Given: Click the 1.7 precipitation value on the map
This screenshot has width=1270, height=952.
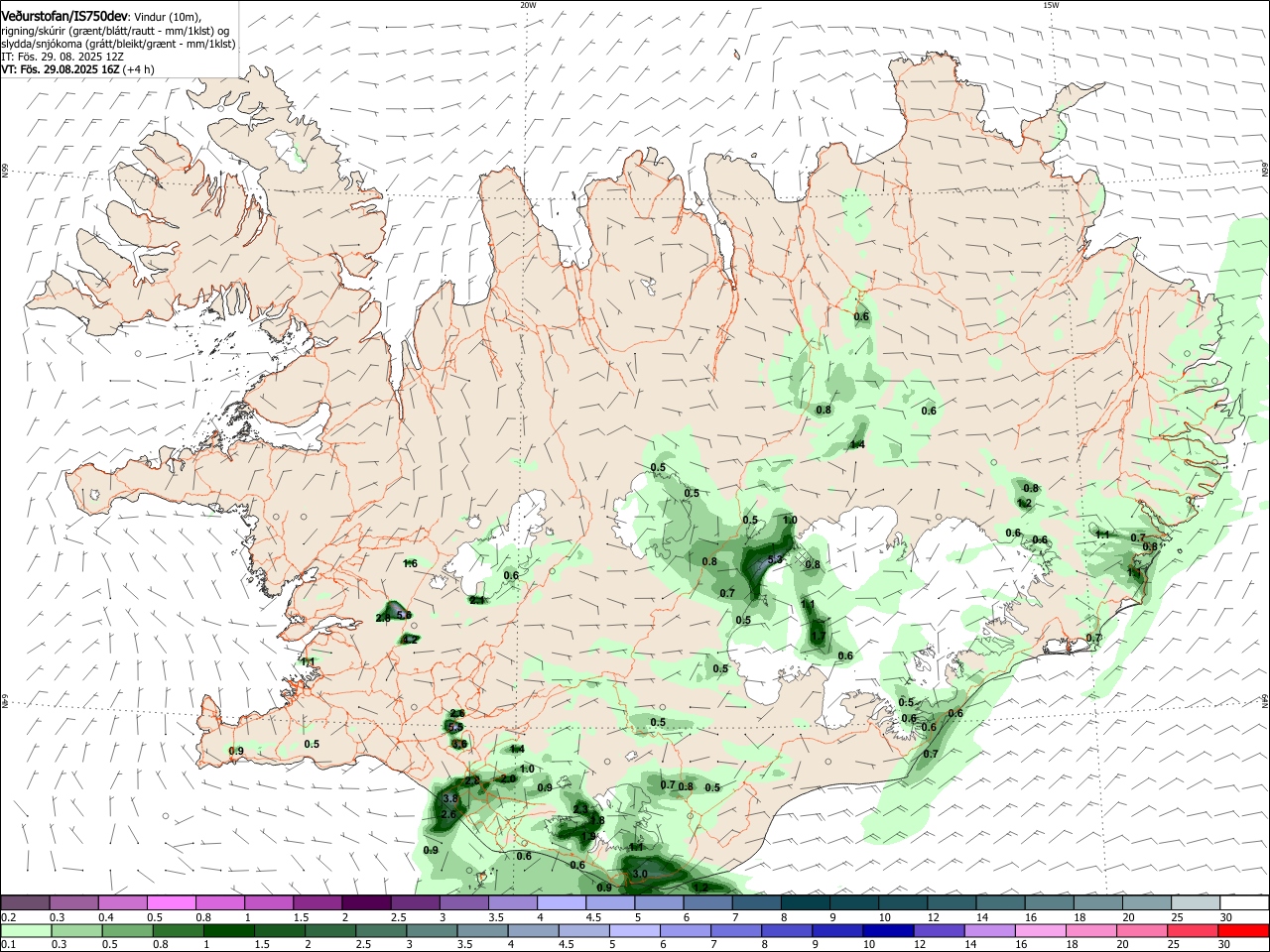Looking at the screenshot, I should pyautogui.click(x=818, y=636).
